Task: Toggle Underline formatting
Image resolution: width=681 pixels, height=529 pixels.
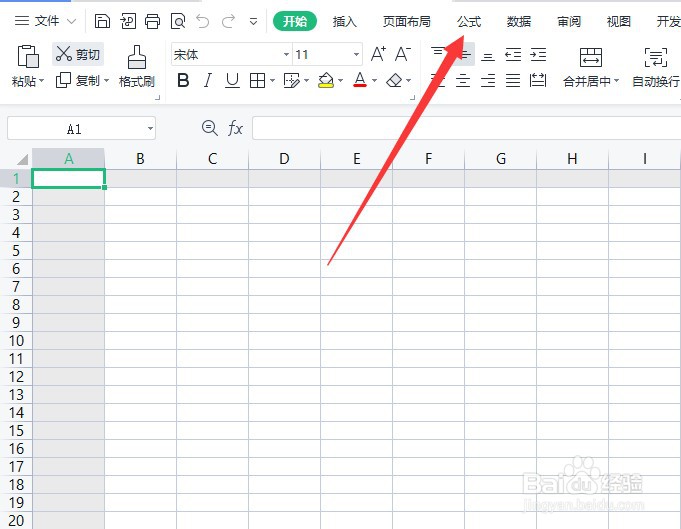Action: pos(232,80)
